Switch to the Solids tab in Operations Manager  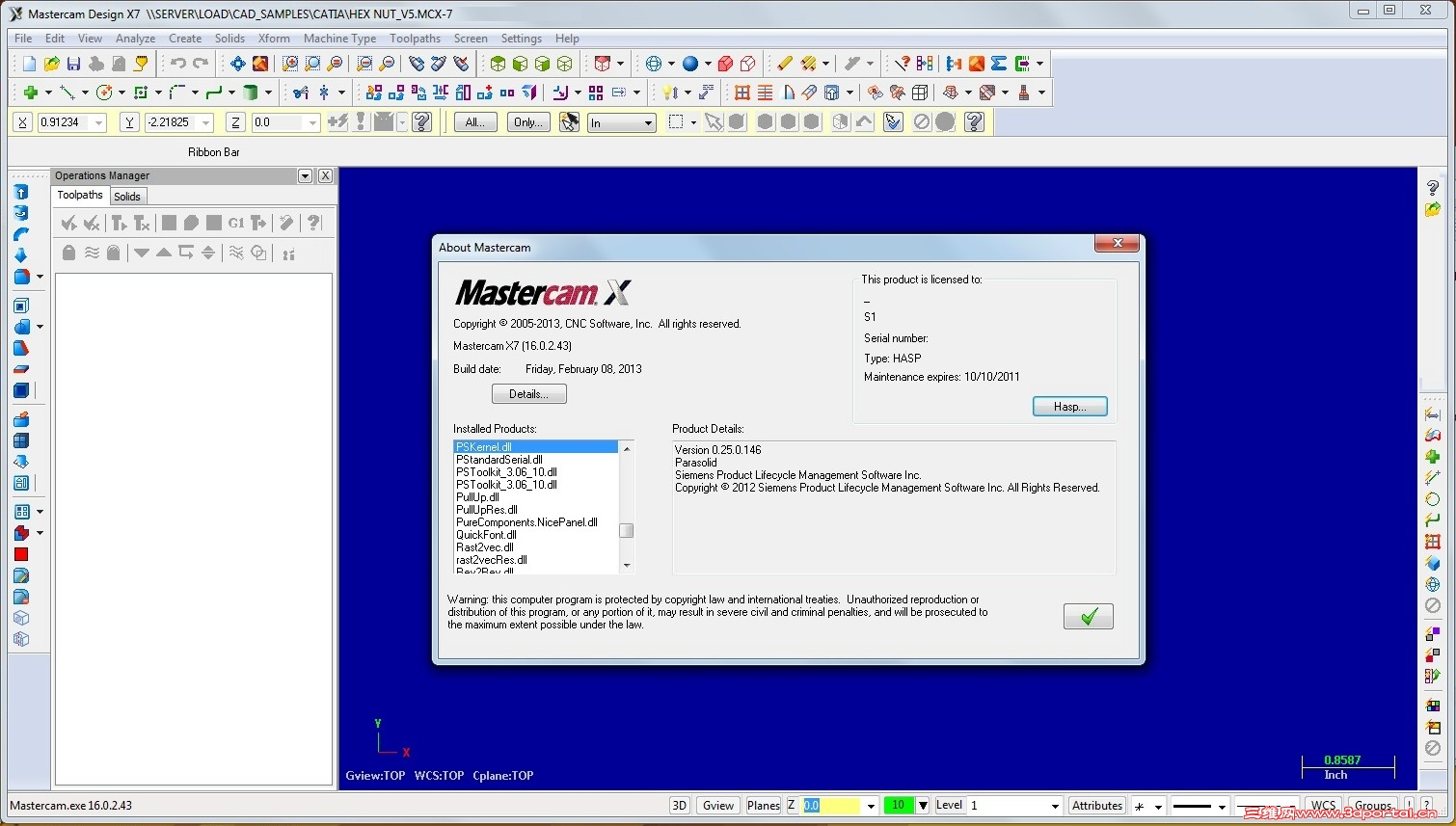127,196
